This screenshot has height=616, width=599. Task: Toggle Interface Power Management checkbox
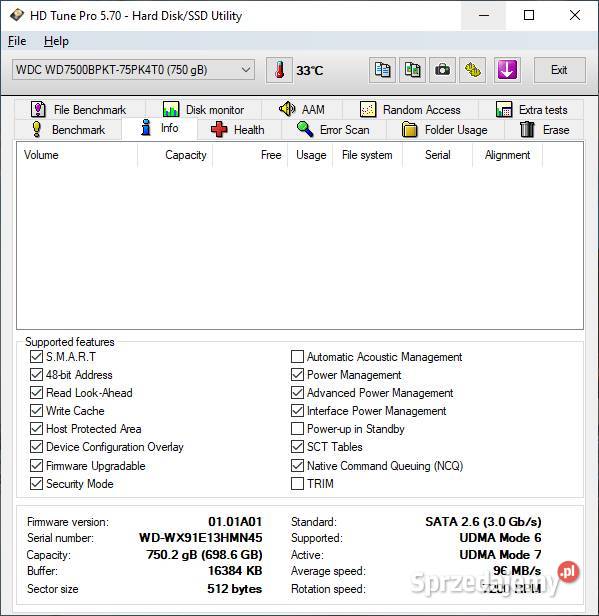point(297,411)
